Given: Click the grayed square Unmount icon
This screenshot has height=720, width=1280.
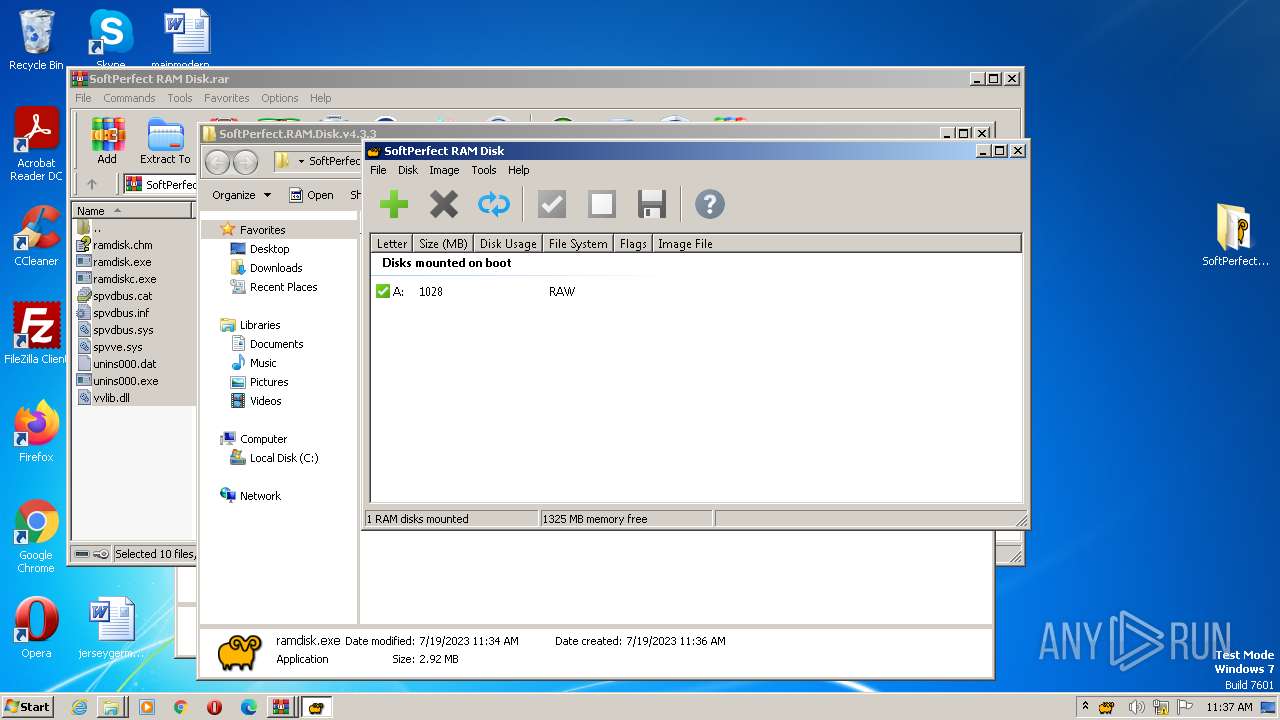Looking at the screenshot, I should 602,204.
